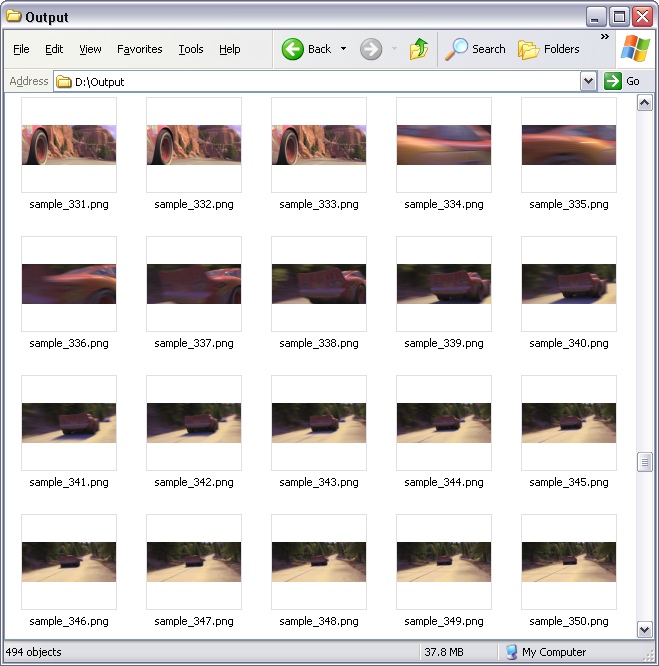Open the Edit menu
Viewport: 659px width, 666px height.
click(x=54, y=49)
